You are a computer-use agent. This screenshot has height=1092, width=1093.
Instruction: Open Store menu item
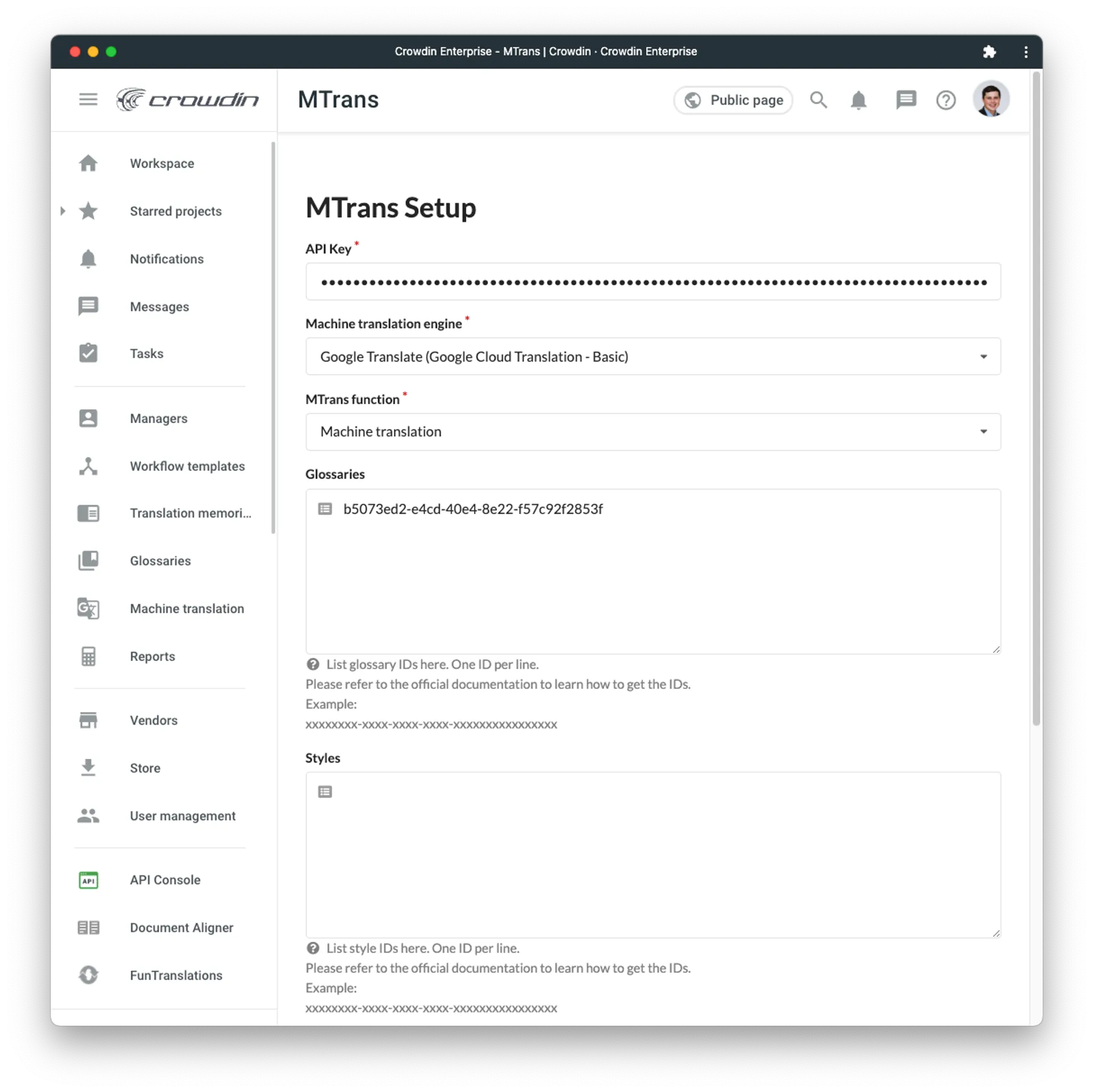tap(145, 768)
